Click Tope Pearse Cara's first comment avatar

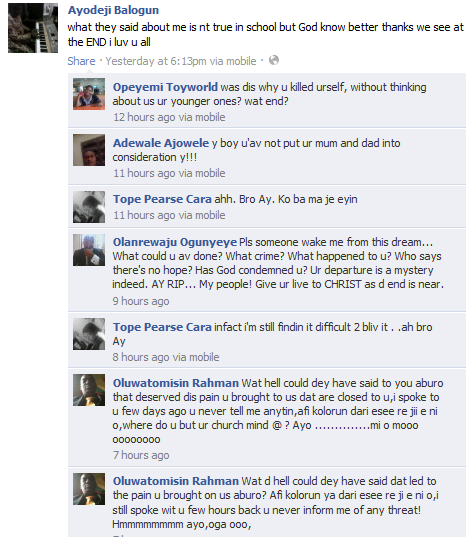[x=89, y=207]
